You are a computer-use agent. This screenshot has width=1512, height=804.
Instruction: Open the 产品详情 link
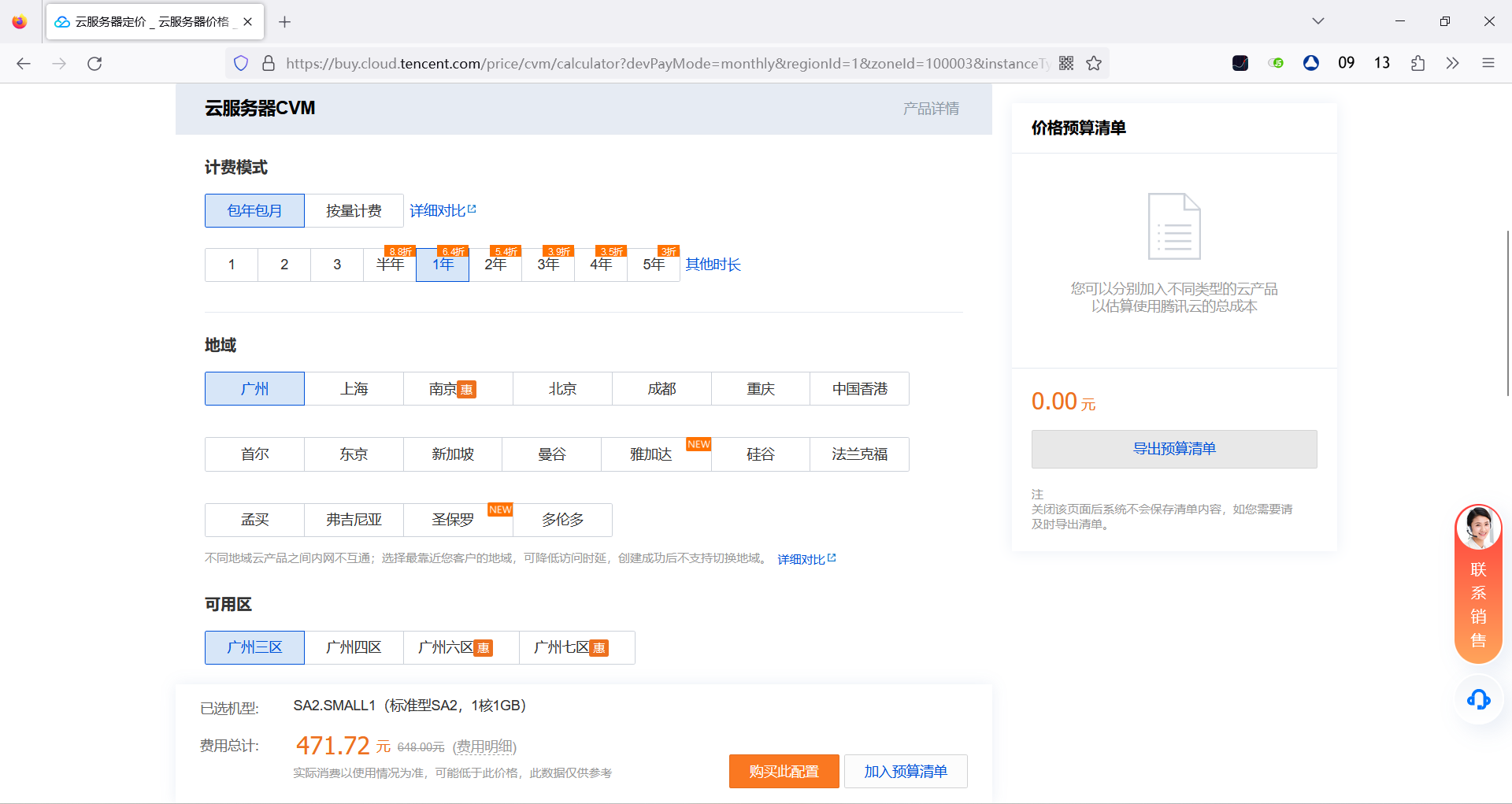(930, 108)
